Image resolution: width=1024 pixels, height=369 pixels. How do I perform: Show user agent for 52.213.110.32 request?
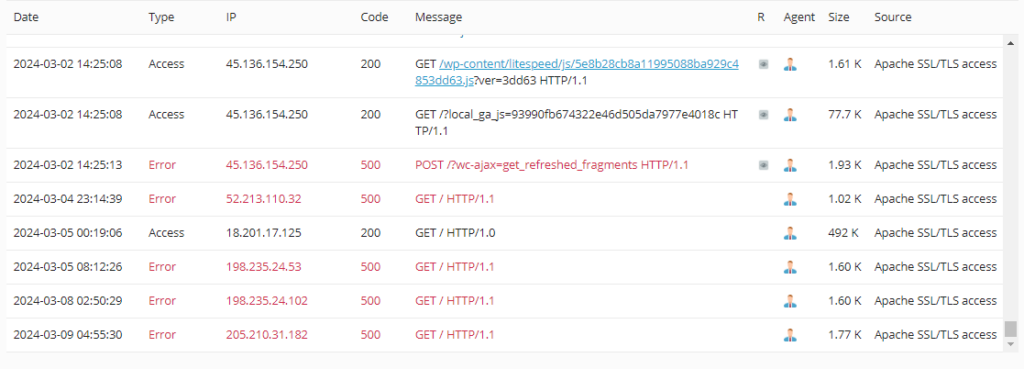790,199
